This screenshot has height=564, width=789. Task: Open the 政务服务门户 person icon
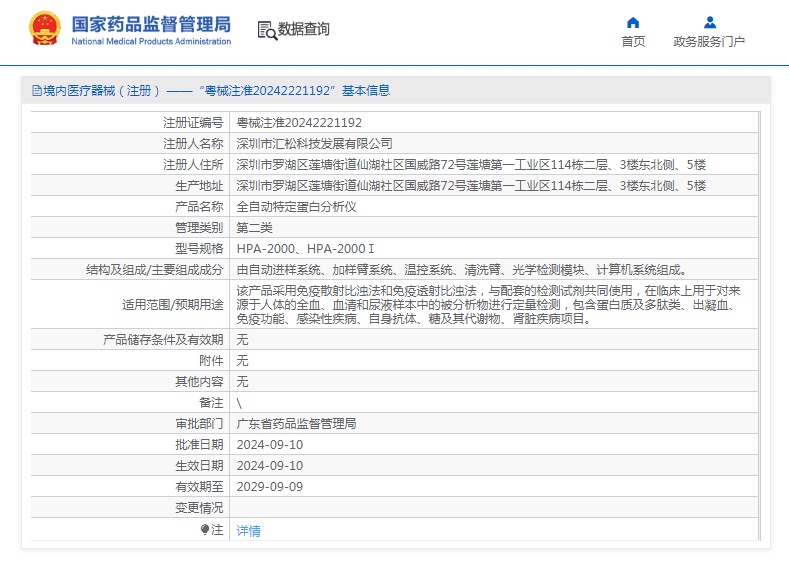click(709, 23)
